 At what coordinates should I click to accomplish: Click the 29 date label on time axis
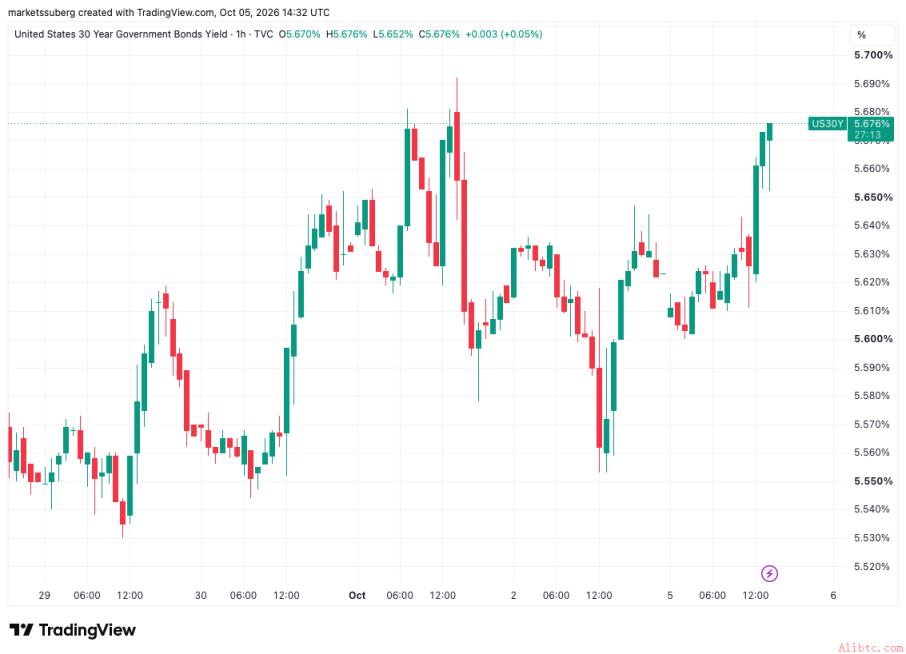(x=44, y=595)
